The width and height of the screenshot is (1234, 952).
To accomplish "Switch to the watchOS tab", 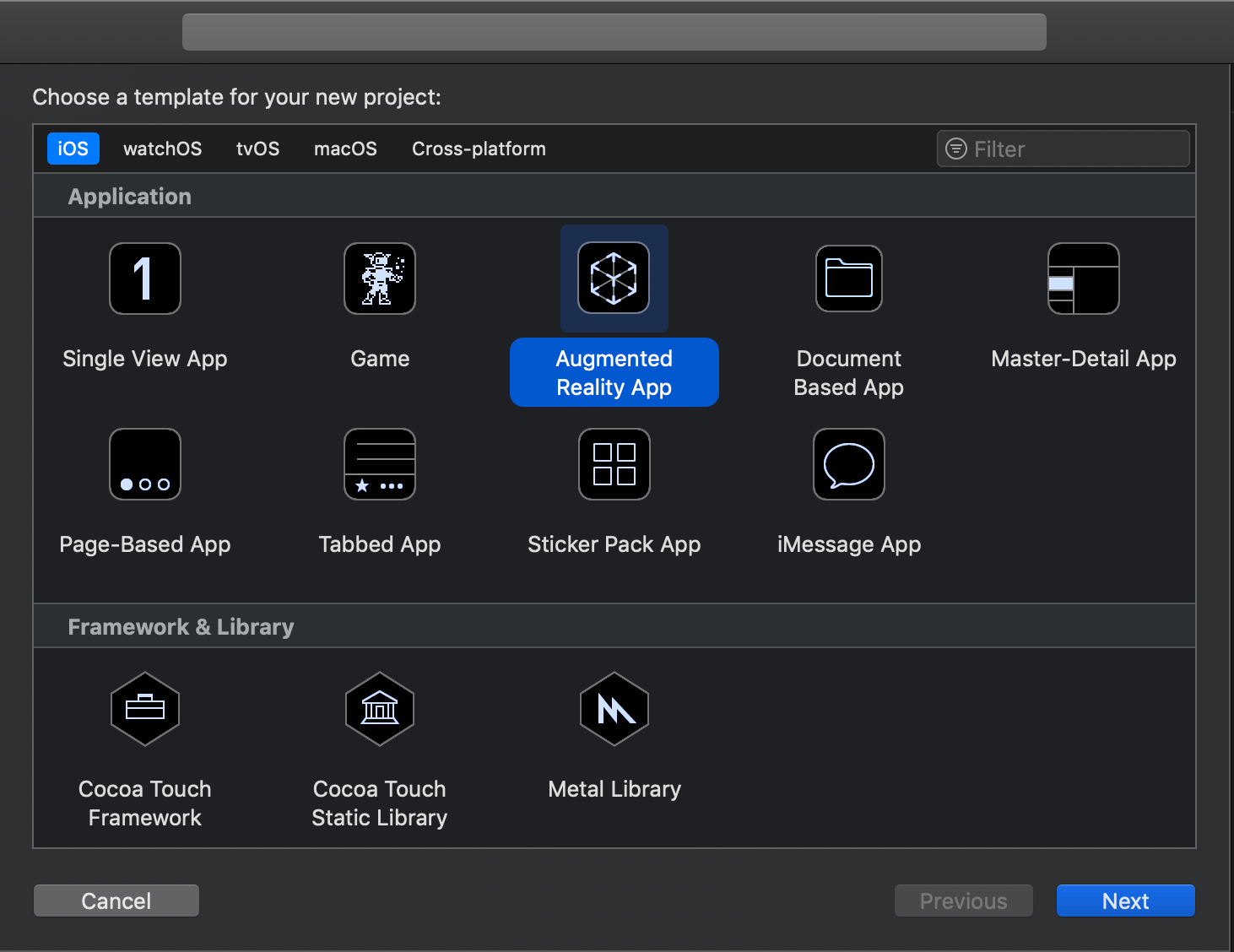I will [x=162, y=149].
